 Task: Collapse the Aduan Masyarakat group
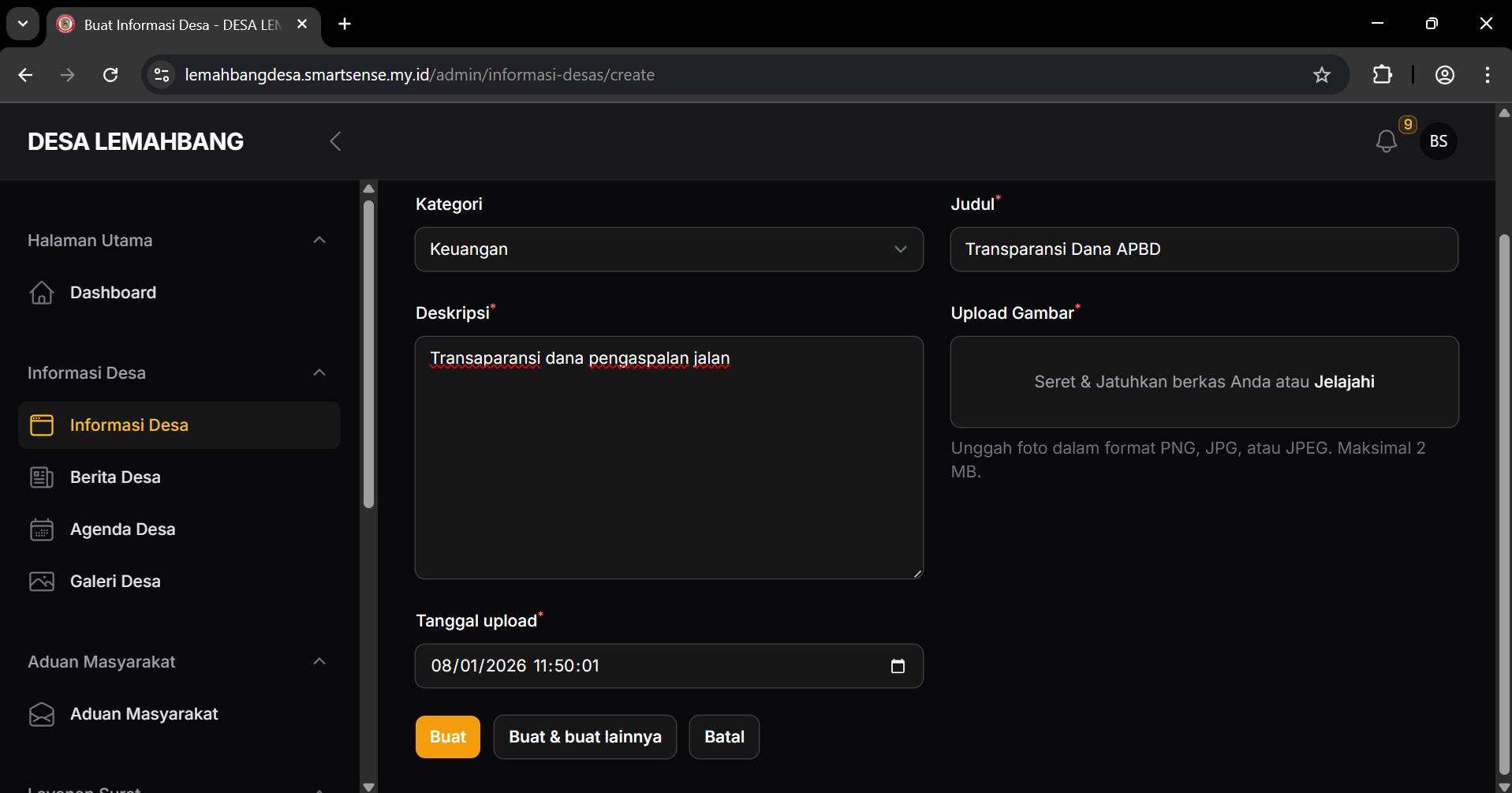319,662
